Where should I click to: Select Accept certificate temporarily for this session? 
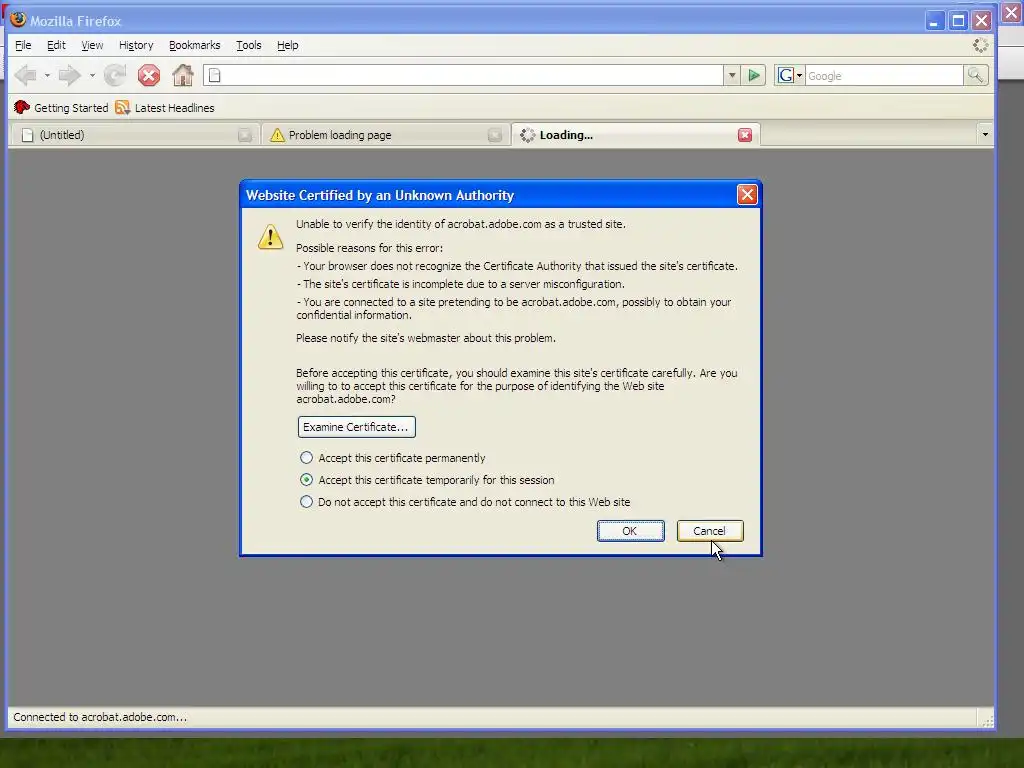click(306, 480)
